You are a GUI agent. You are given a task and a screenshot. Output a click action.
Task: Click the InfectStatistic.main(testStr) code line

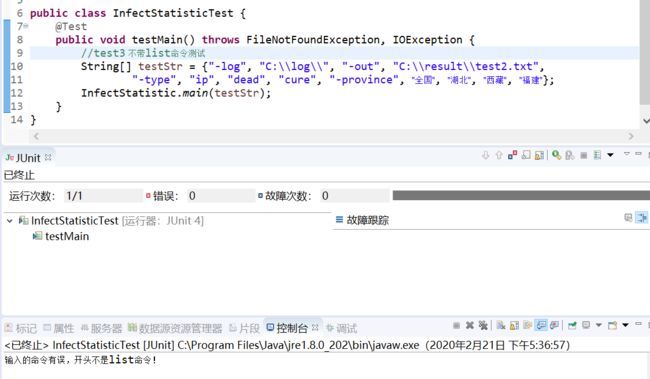[176, 93]
